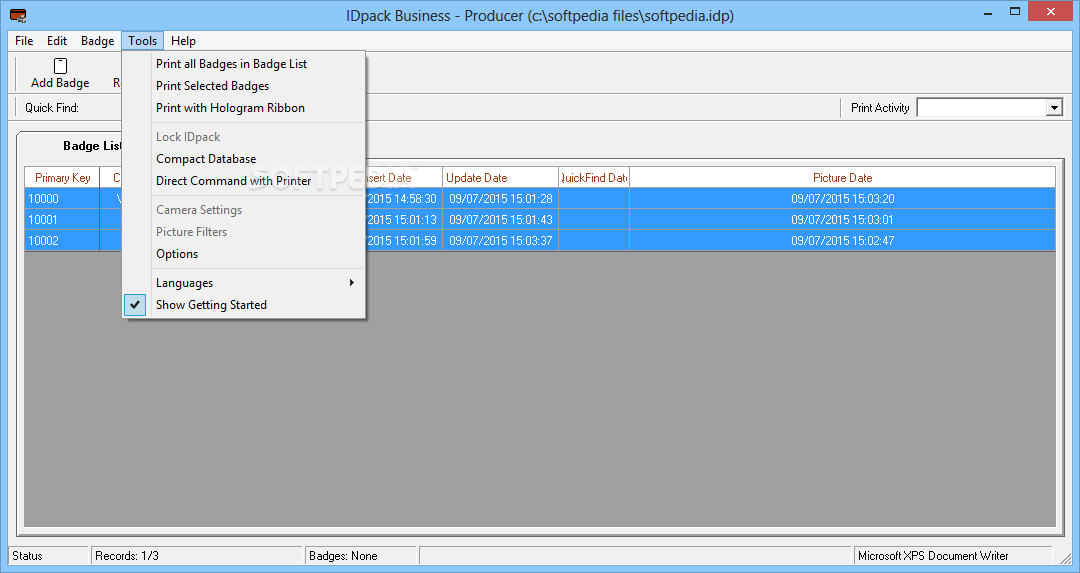Click Microsoft XPS Document Writer status entry
The image size is (1080, 573).
click(953, 556)
